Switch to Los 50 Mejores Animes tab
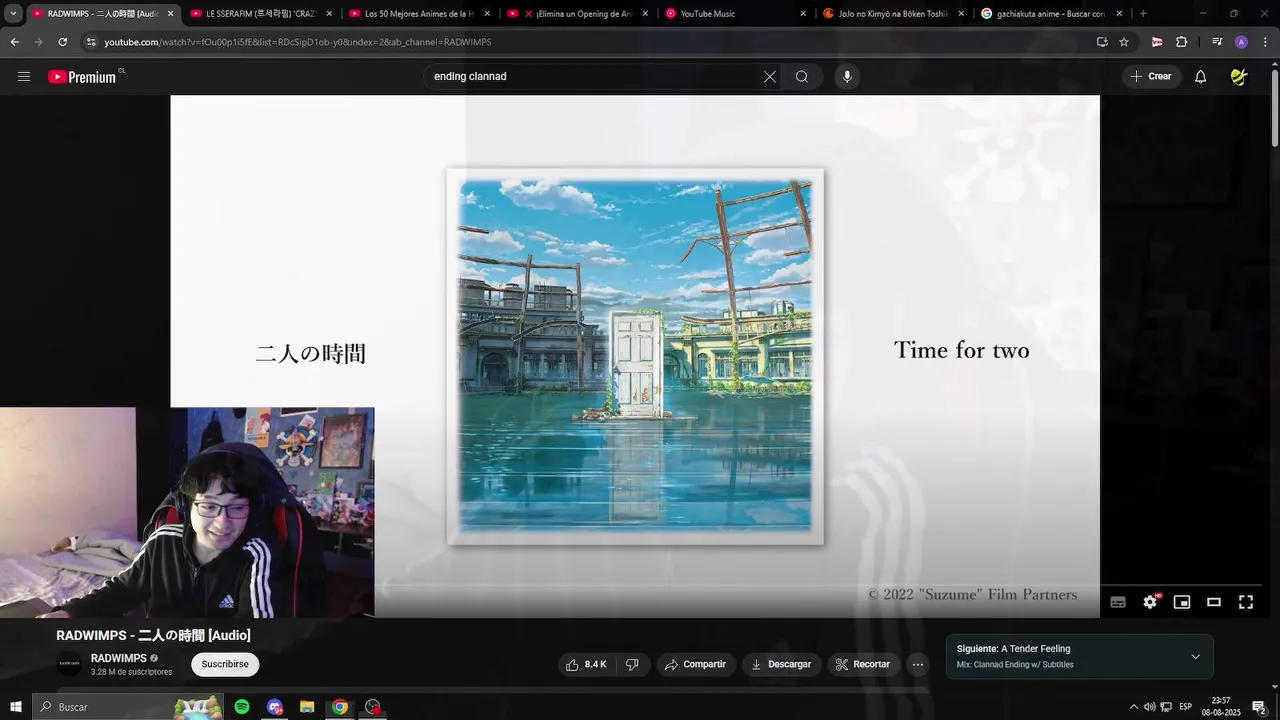This screenshot has width=1280, height=720. tap(419, 14)
